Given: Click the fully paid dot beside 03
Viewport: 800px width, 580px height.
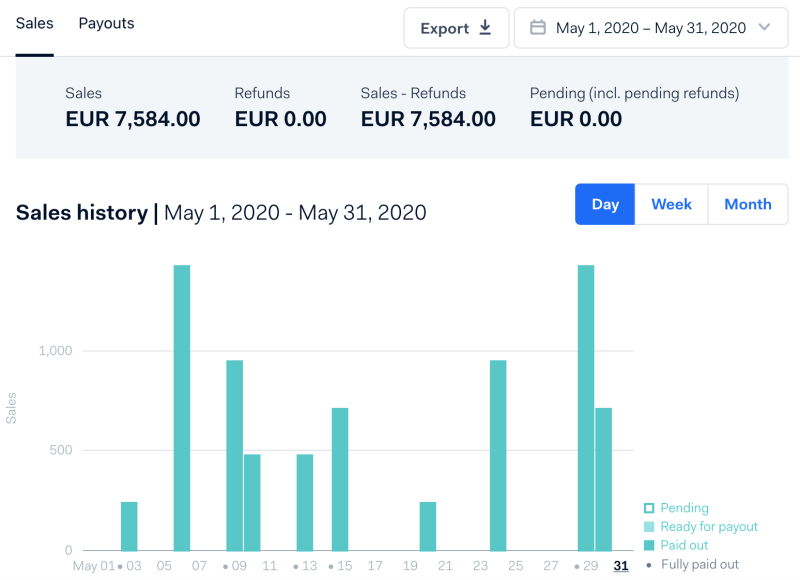Looking at the screenshot, I should [120, 566].
